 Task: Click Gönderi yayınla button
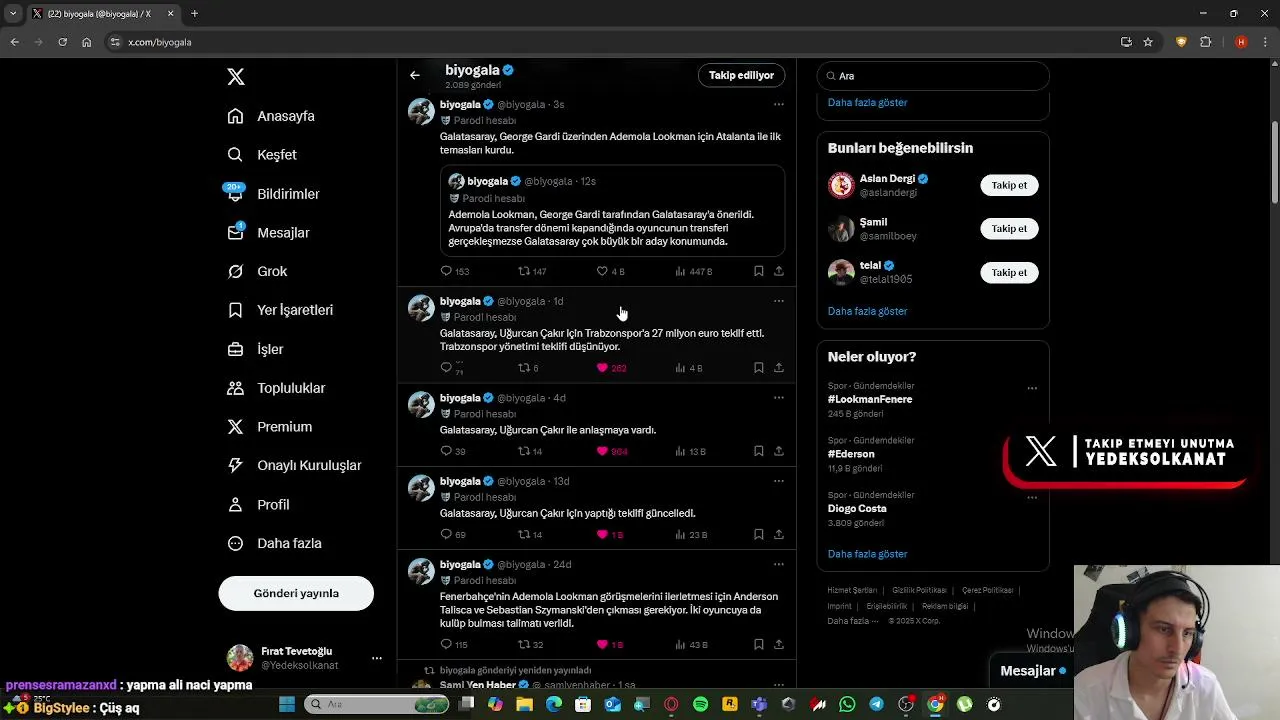(296, 593)
